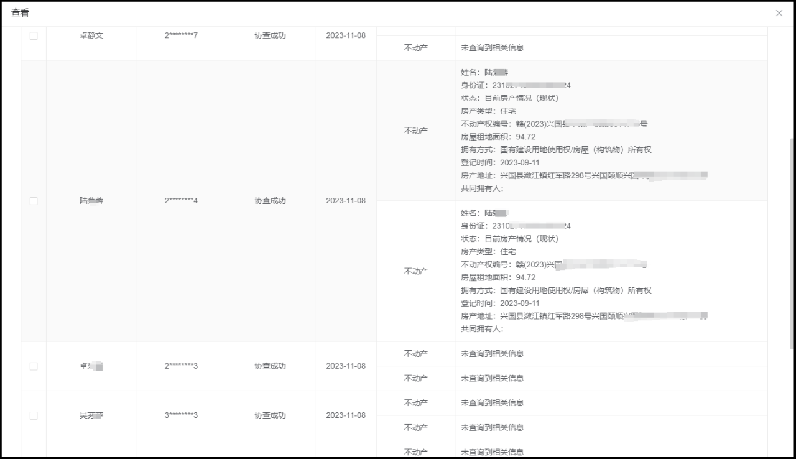
Task: Click the vertical scrollbar on the right
Action: click(x=791, y=200)
